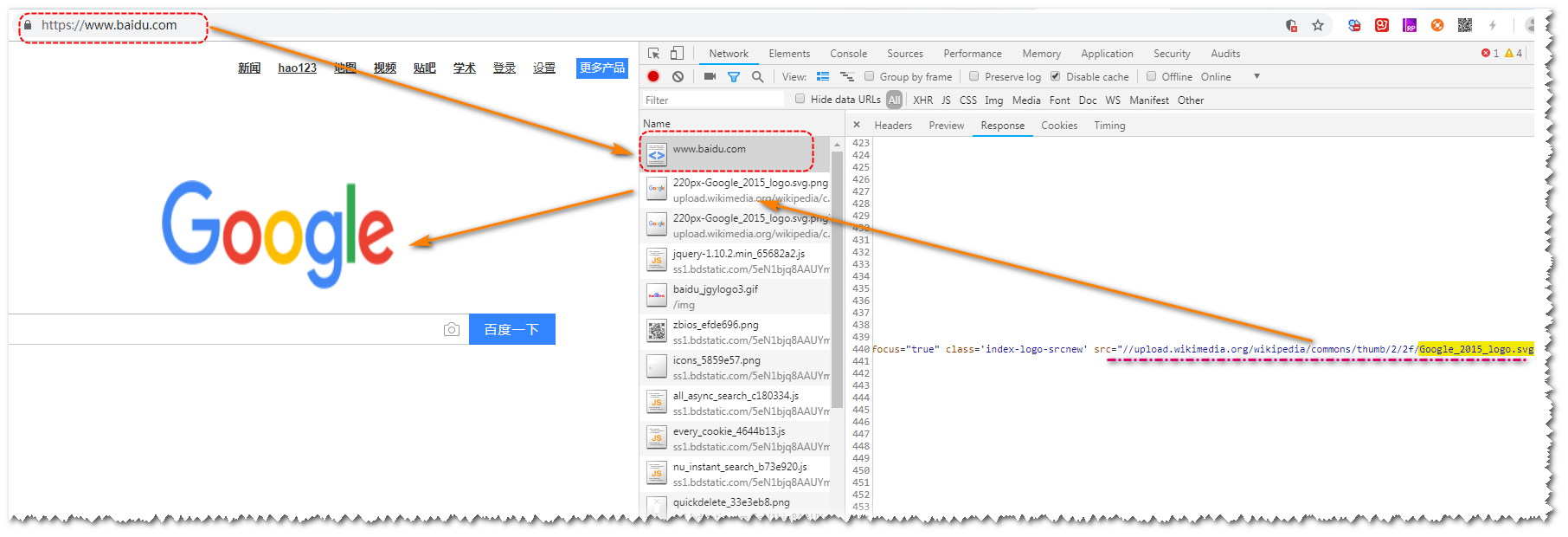Filter requests by Img type
The height and width of the screenshot is (537, 1568).
pyautogui.click(x=993, y=100)
